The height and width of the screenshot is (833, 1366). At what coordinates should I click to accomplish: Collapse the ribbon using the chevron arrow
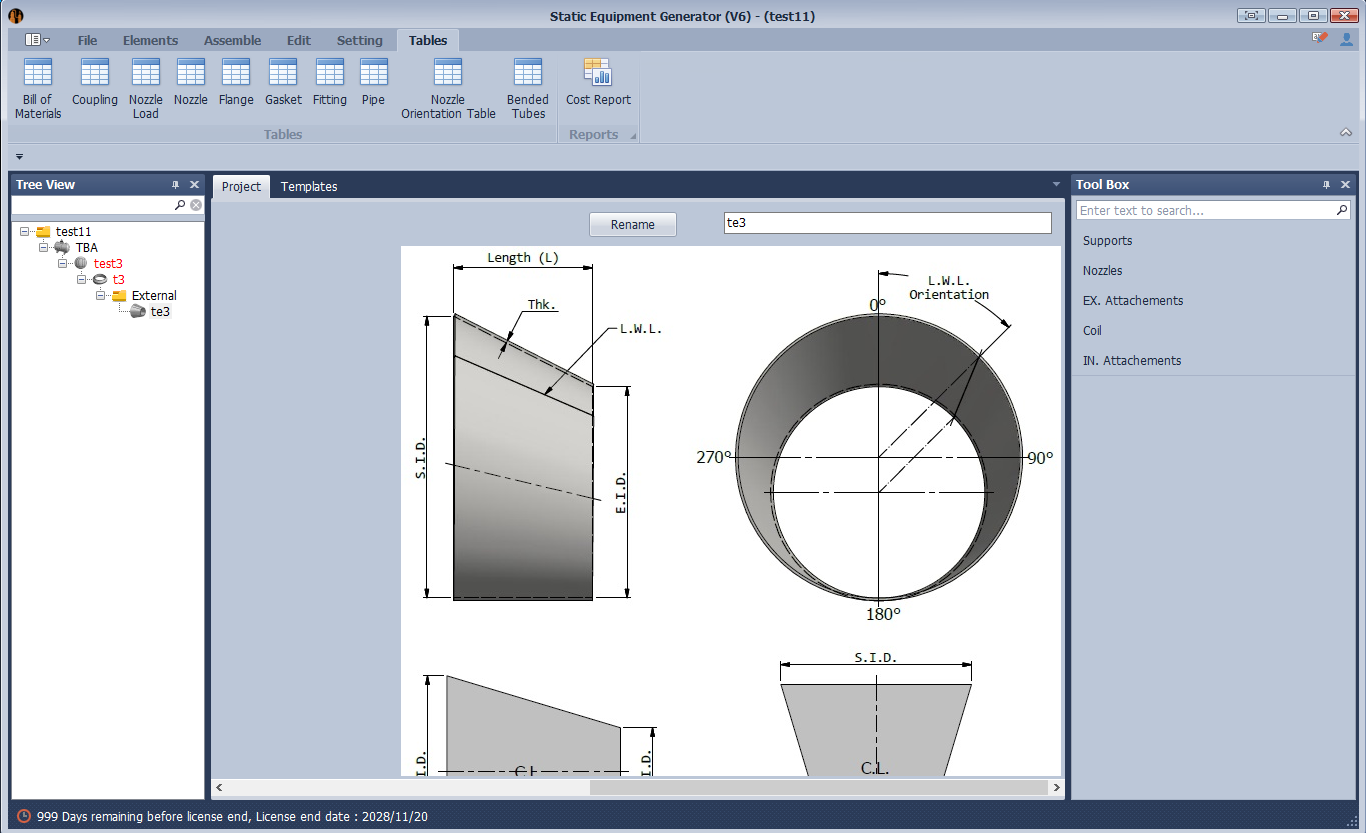coord(1346,133)
